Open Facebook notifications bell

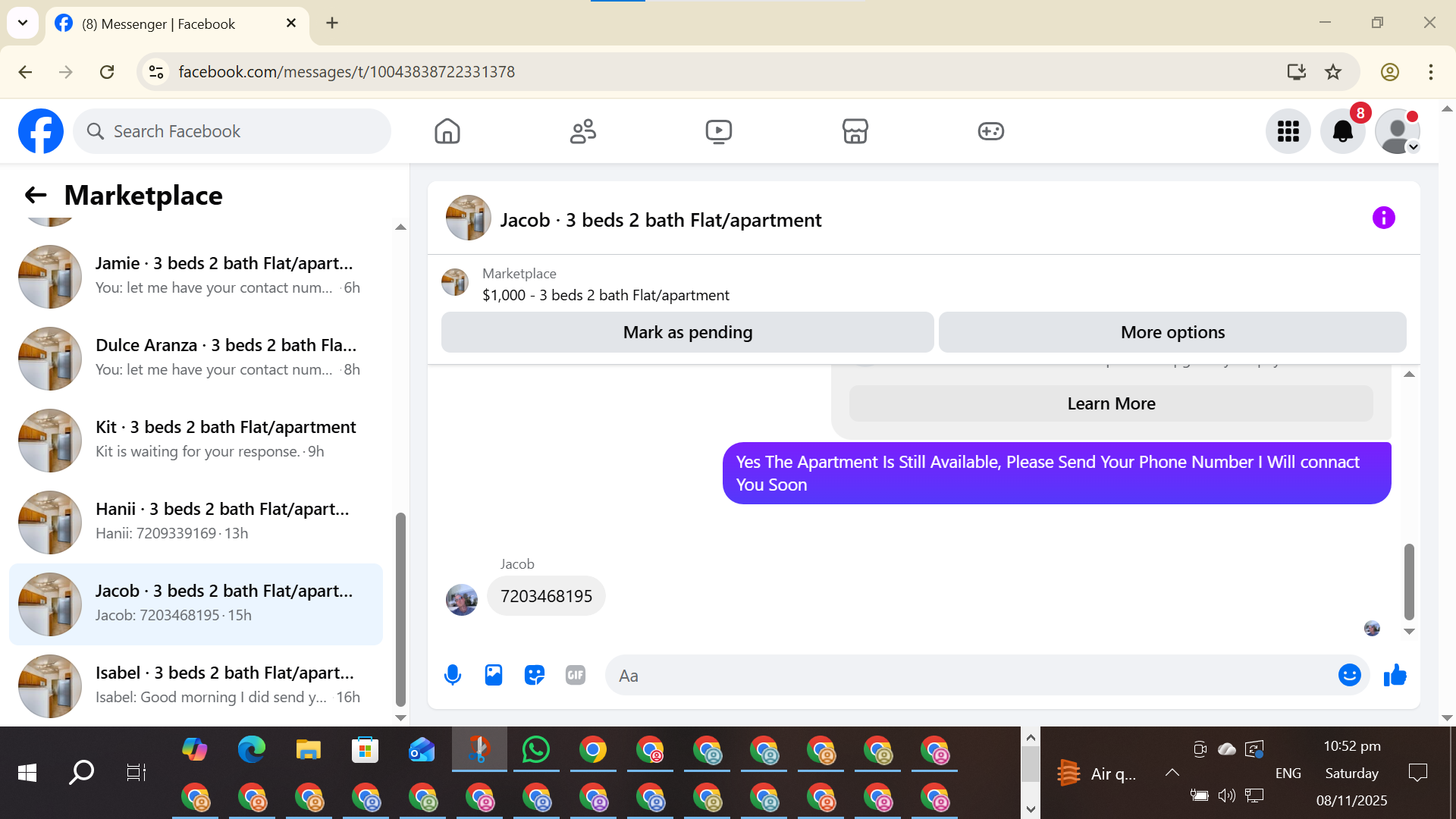pyautogui.click(x=1342, y=131)
